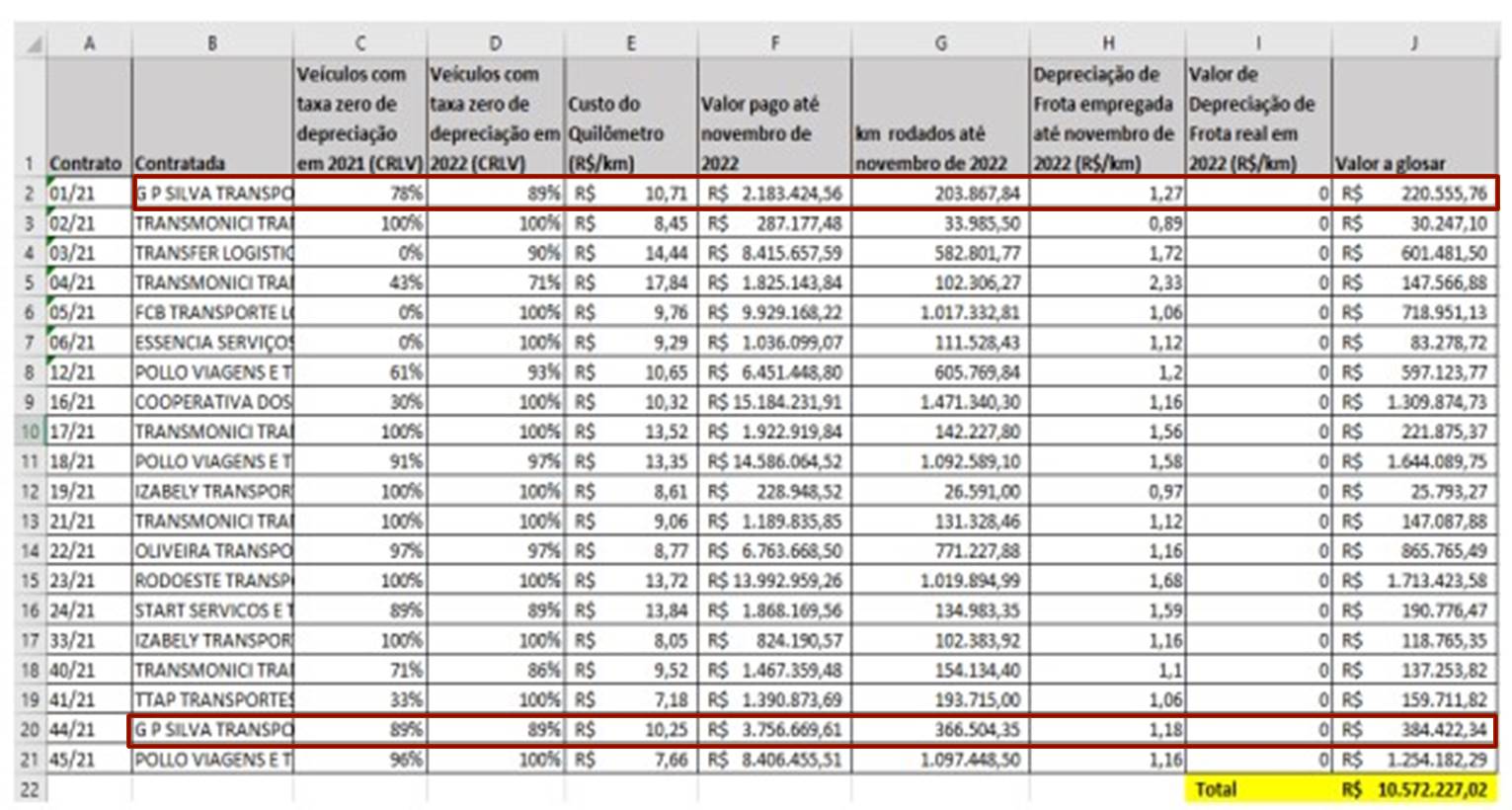Select row 10 header
The height and width of the screenshot is (810, 1512).
(x=31, y=432)
